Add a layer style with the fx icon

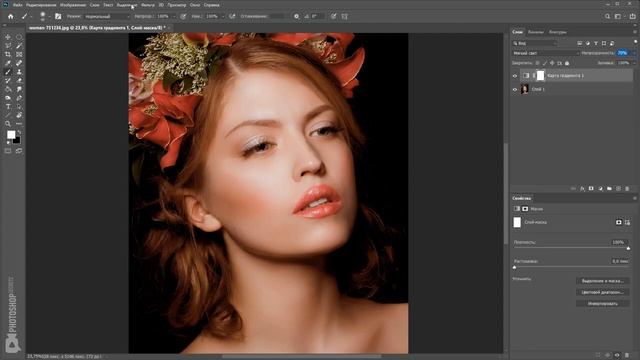click(x=582, y=189)
